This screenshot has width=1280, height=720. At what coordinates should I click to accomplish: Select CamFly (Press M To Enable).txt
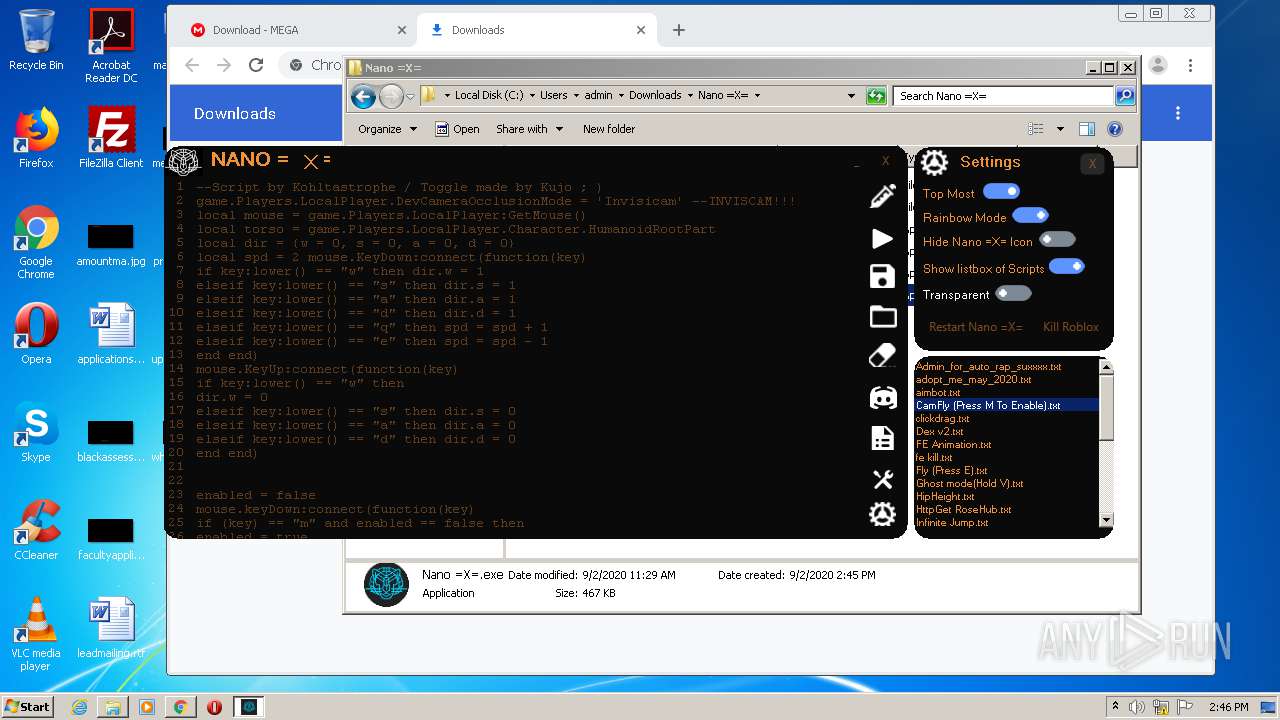(1006, 406)
